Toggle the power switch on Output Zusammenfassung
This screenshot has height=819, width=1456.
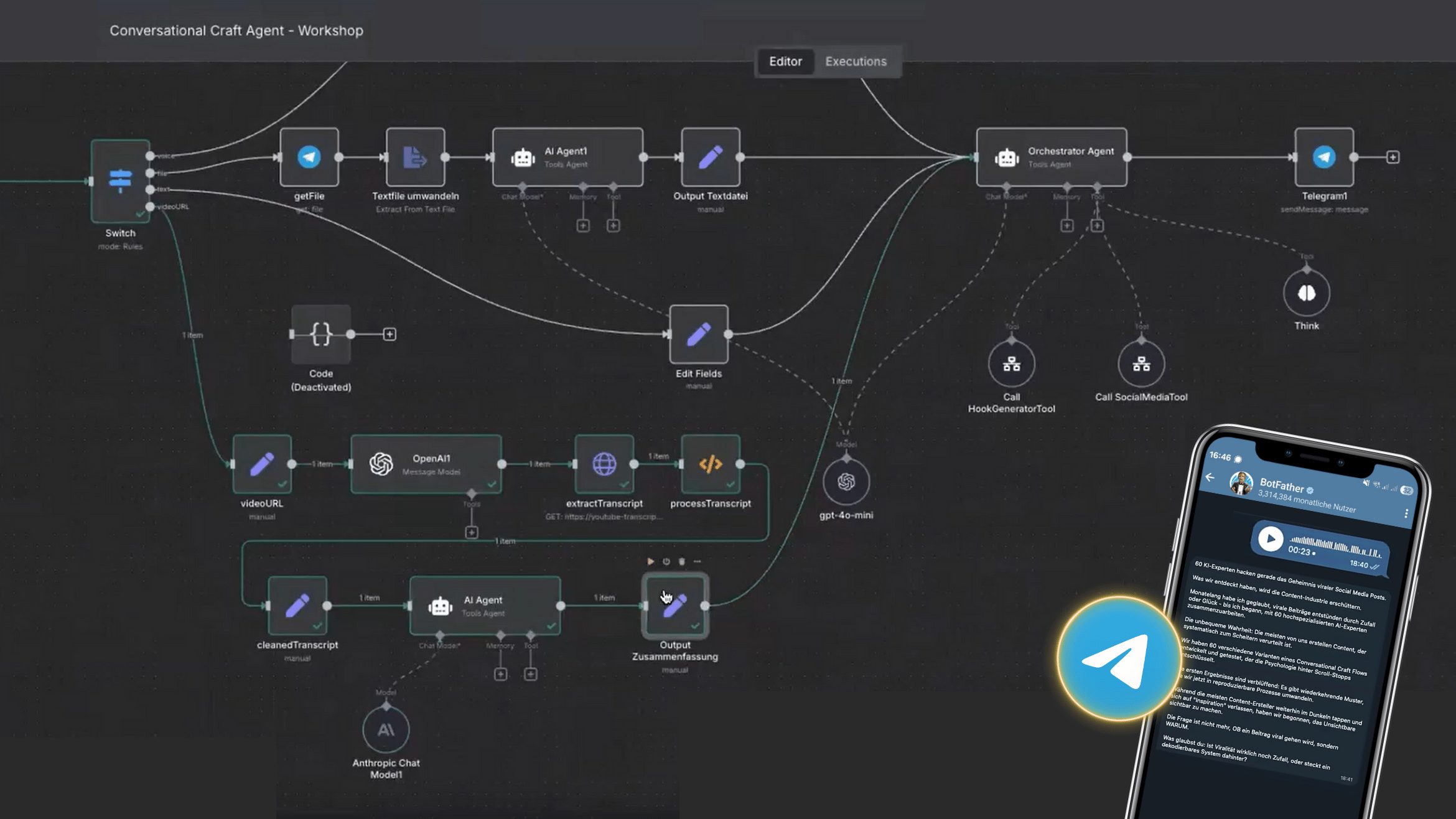(x=665, y=561)
